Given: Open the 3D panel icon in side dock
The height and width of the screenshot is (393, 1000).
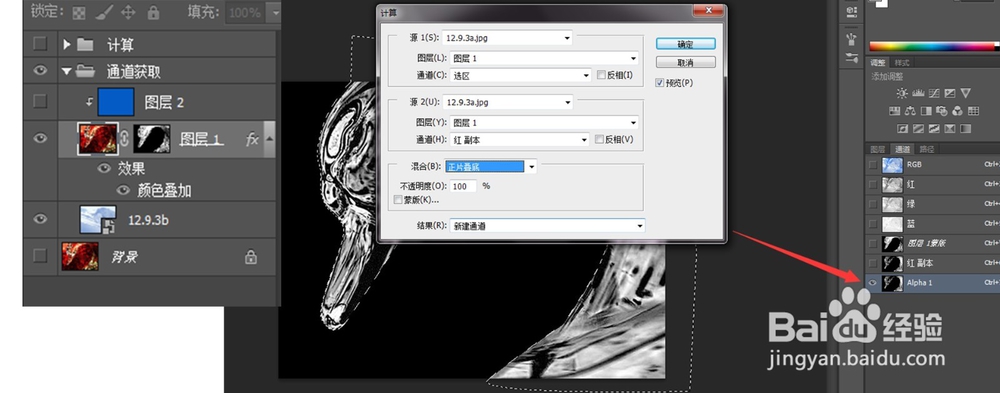Looking at the screenshot, I should pyautogui.click(x=851, y=13).
